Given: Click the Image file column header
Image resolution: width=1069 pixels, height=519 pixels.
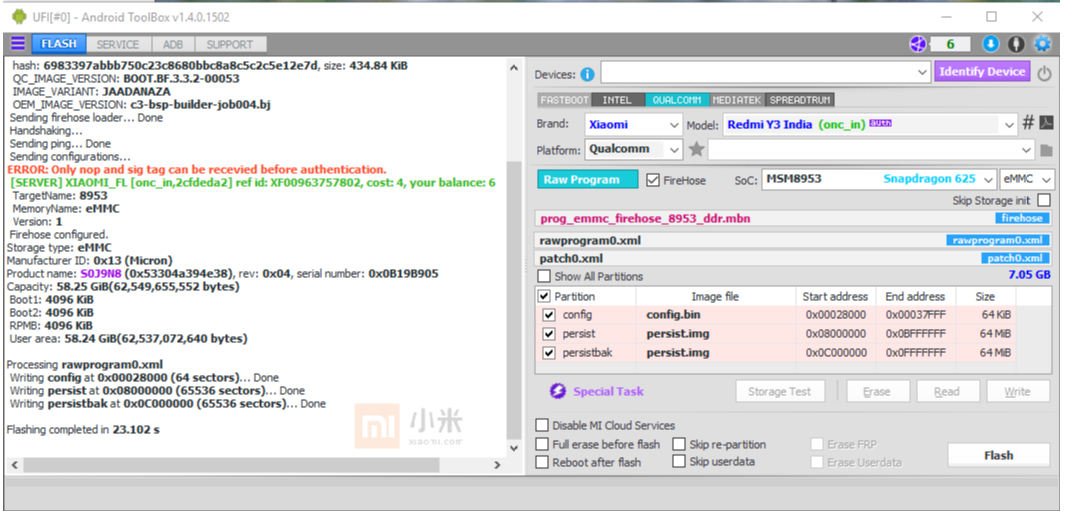Looking at the screenshot, I should (715, 297).
